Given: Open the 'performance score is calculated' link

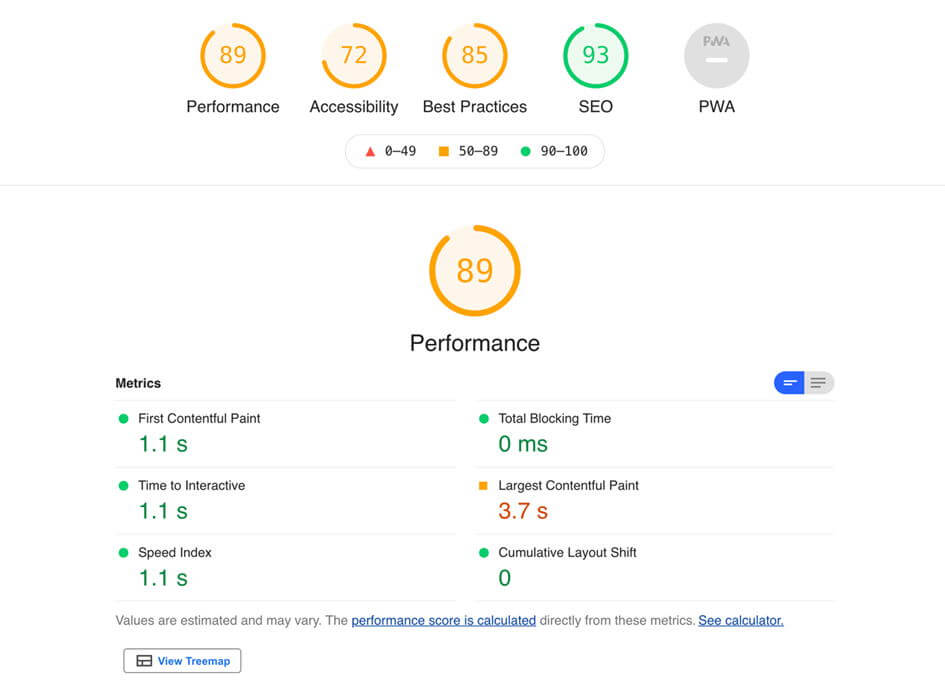Looking at the screenshot, I should (443, 621).
